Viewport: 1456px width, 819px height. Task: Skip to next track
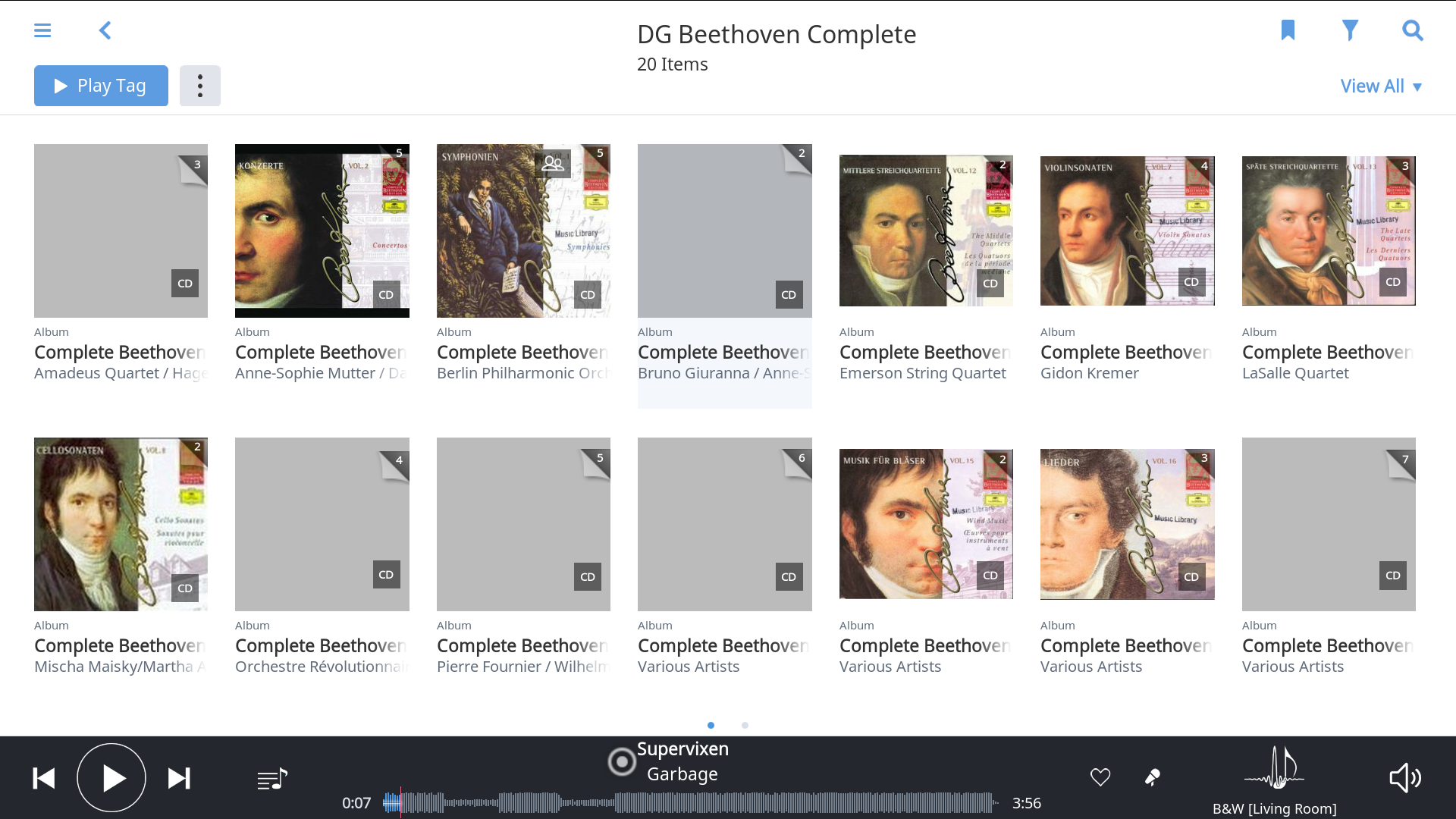click(179, 778)
